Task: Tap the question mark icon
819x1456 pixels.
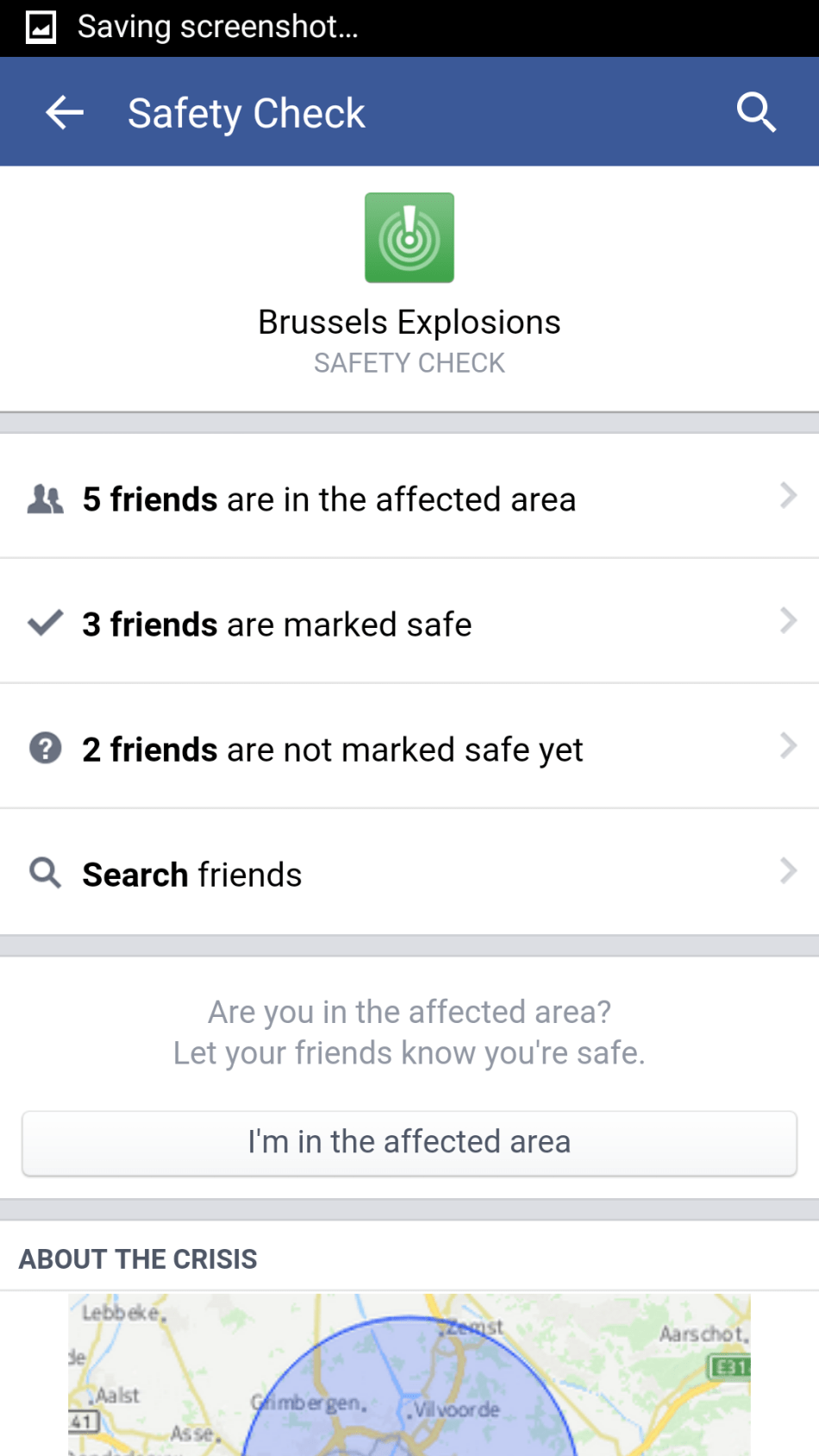Action: pyautogui.click(x=46, y=748)
